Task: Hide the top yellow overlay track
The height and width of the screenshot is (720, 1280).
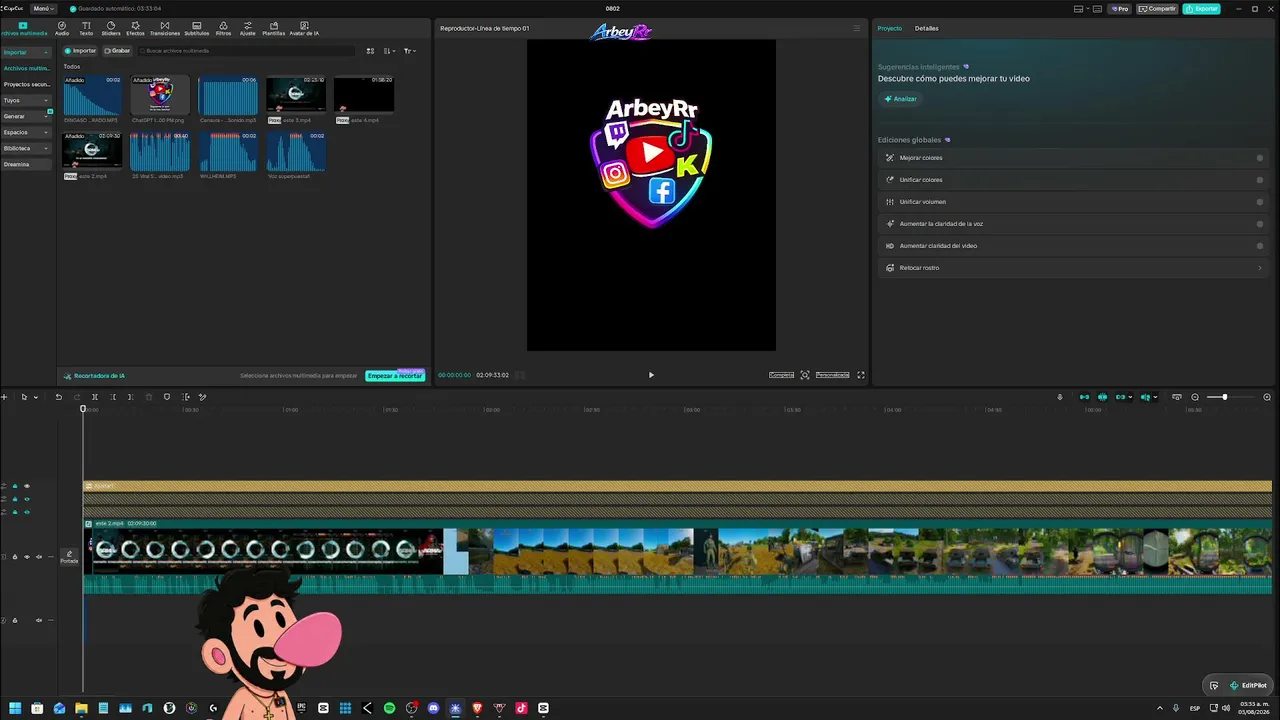Action: click(27, 486)
